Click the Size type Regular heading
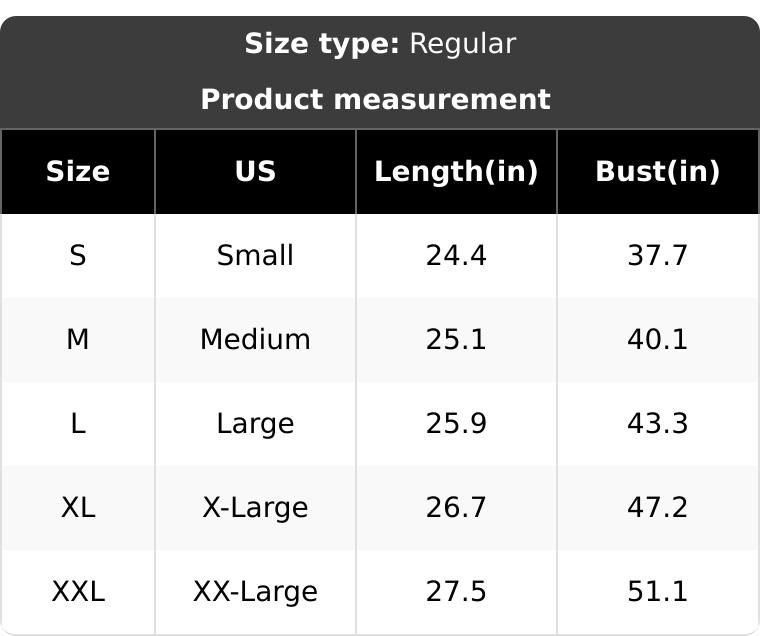The height and width of the screenshot is (636, 760). click(380, 44)
